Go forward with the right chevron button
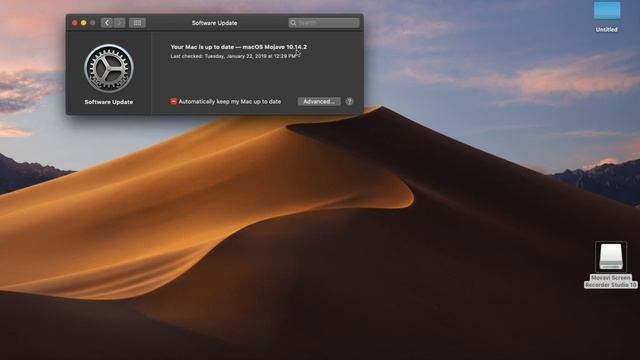This screenshot has width=640, height=360. coord(119,23)
